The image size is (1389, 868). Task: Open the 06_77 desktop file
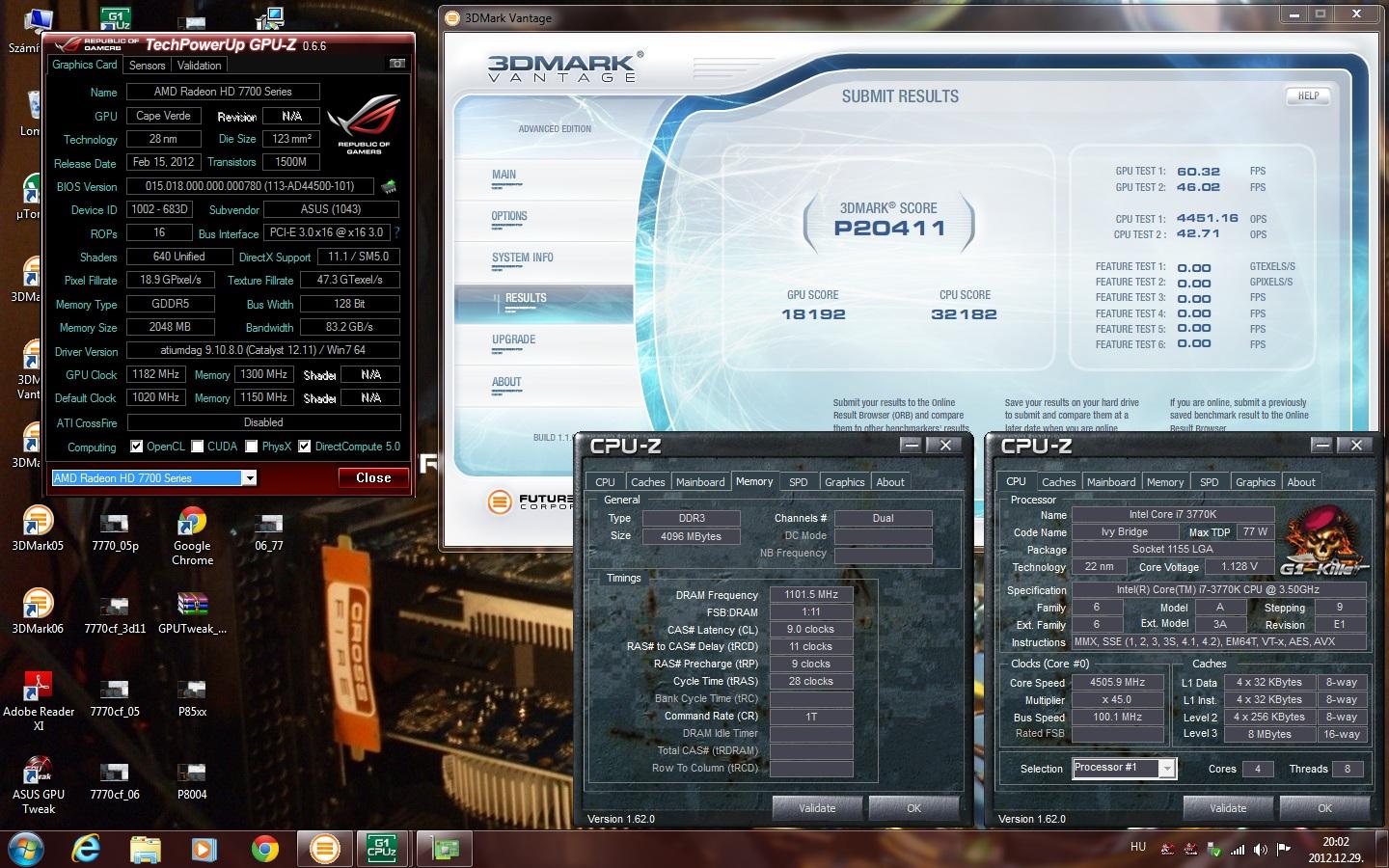tap(269, 529)
